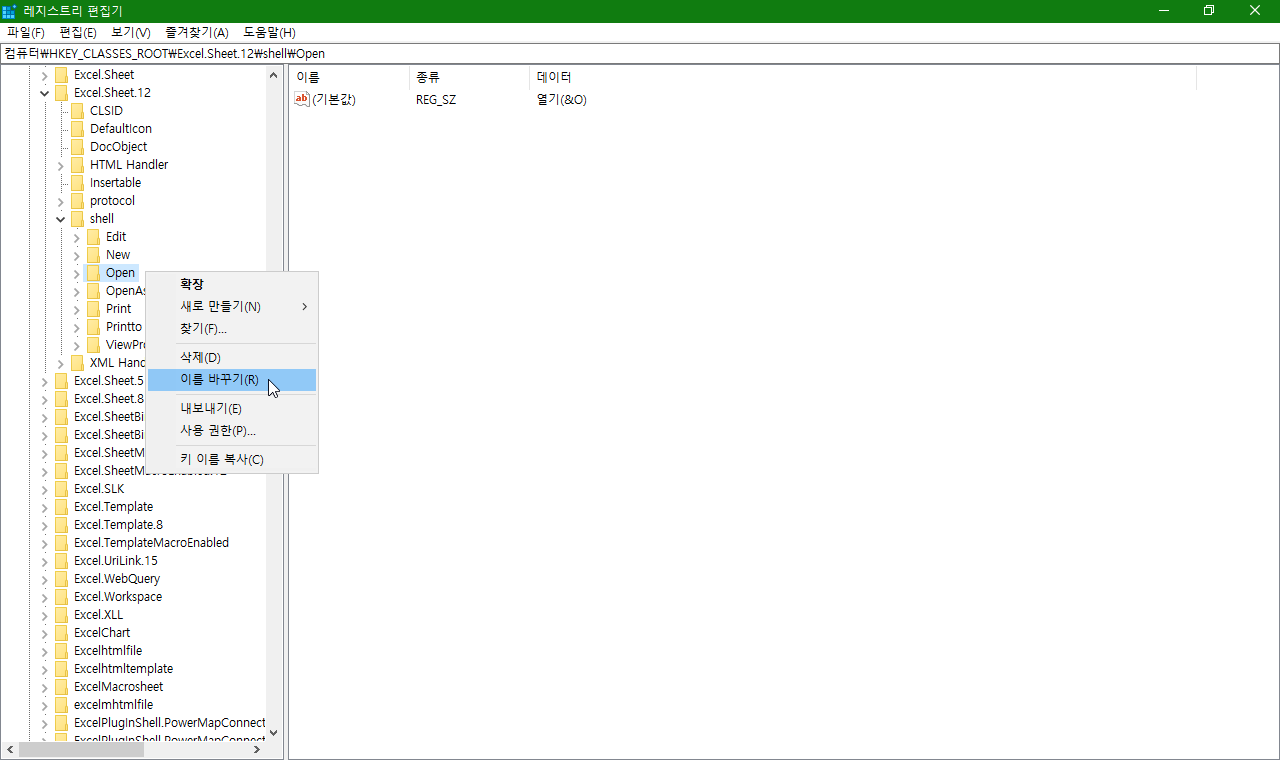Expand the Excel.SLK key
Viewport: 1280px width, 760px height.
[x=44, y=489]
